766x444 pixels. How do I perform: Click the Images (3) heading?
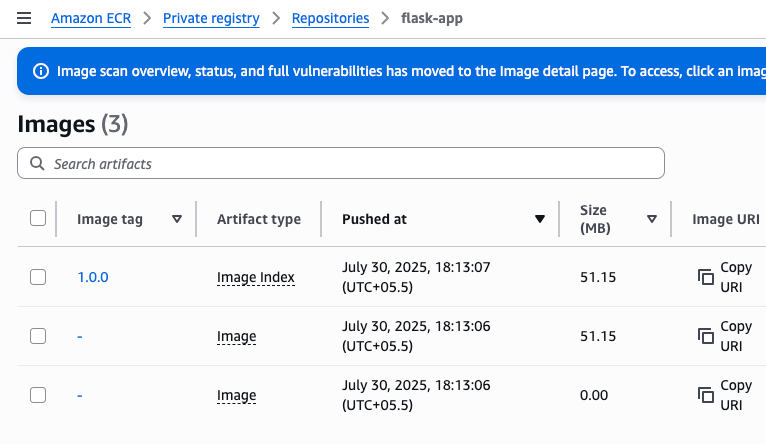73,124
